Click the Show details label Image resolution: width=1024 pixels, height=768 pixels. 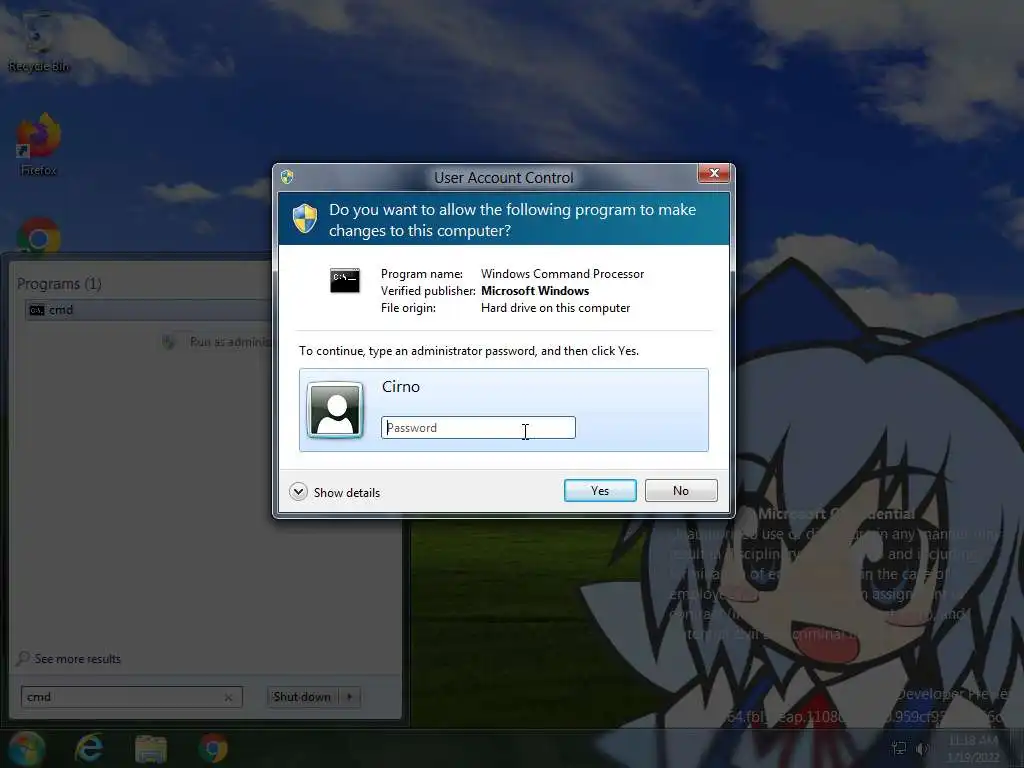pyautogui.click(x=347, y=492)
